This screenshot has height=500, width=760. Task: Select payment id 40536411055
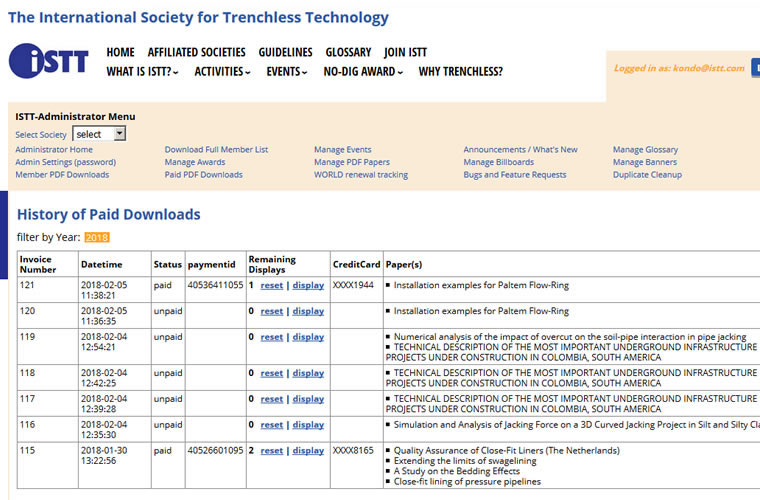tap(215, 285)
